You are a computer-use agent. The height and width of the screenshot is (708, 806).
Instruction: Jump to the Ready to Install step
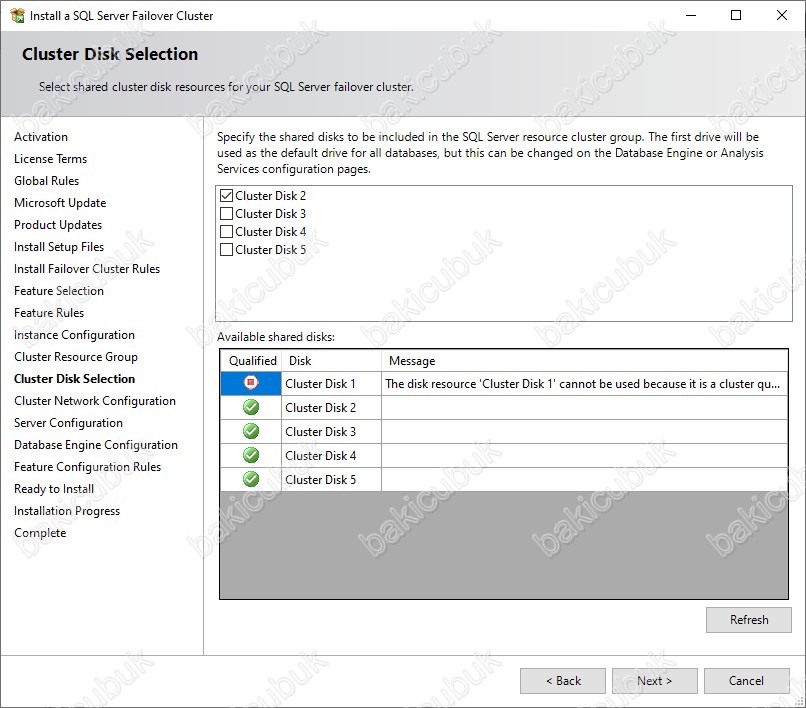(54, 489)
